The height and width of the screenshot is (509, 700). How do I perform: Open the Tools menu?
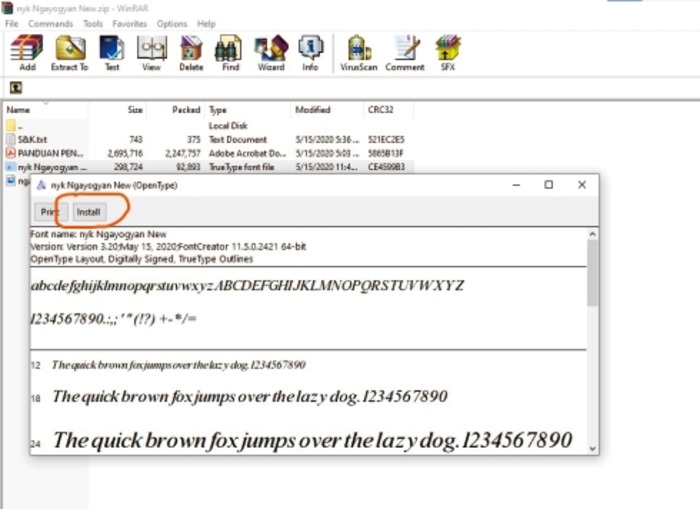[x=93, y=24]
